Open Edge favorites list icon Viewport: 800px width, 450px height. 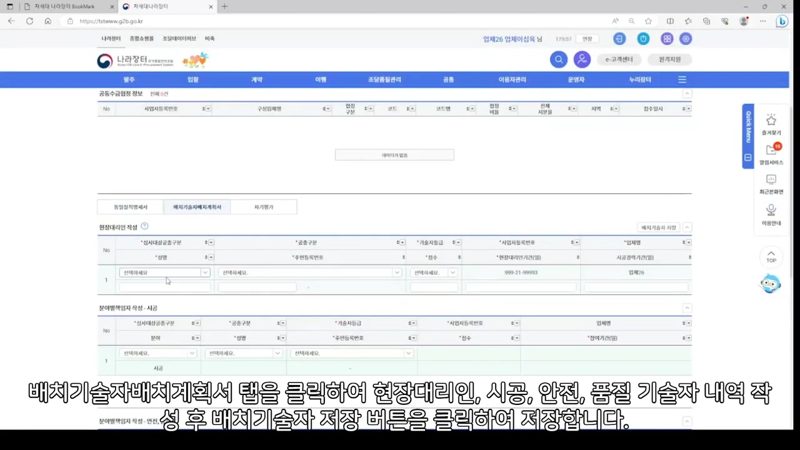pyautogui.click(x=688, y=21)
